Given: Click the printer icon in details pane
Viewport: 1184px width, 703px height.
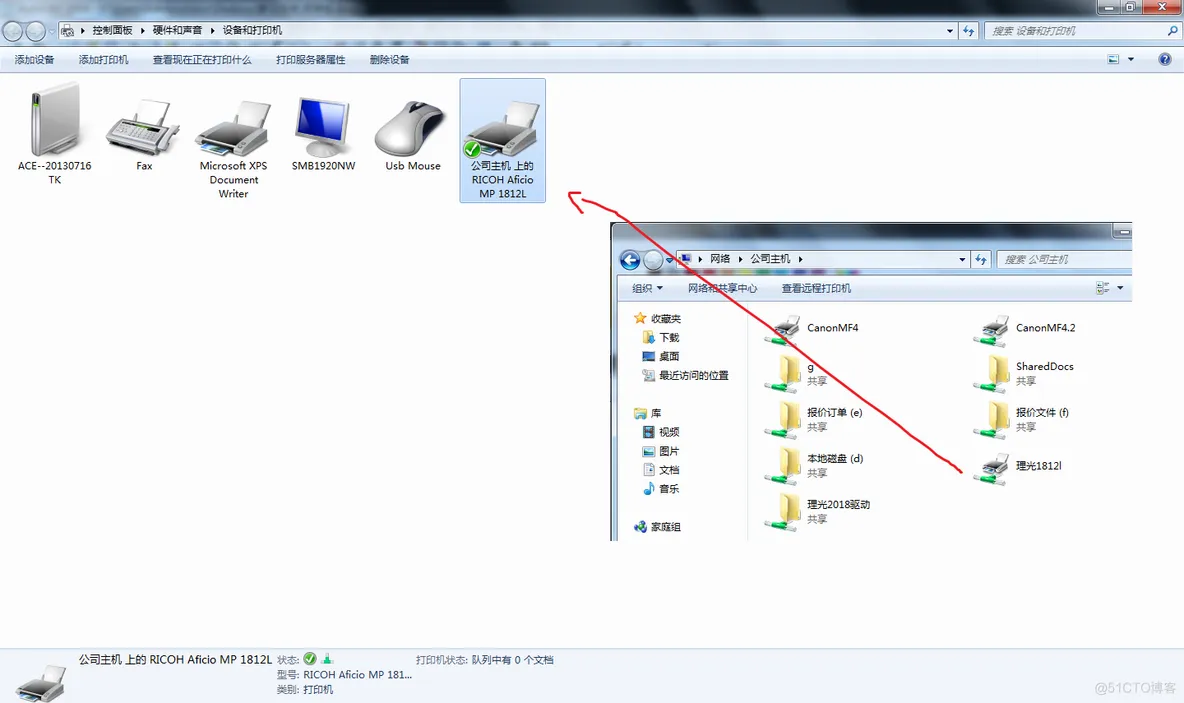Looking at the screenshot, I should pos(42,682).
